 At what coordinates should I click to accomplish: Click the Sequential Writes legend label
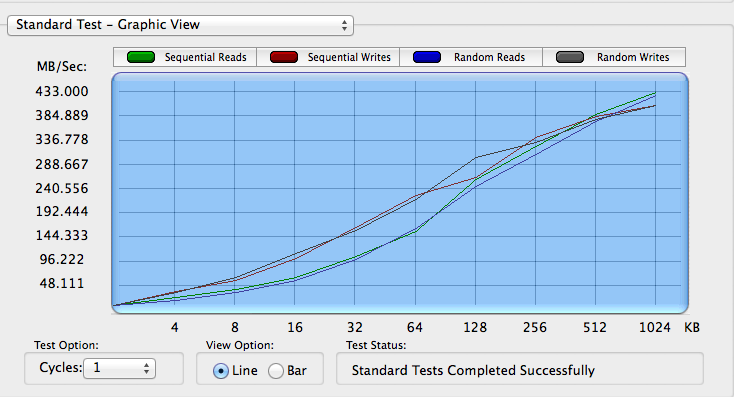349,57
